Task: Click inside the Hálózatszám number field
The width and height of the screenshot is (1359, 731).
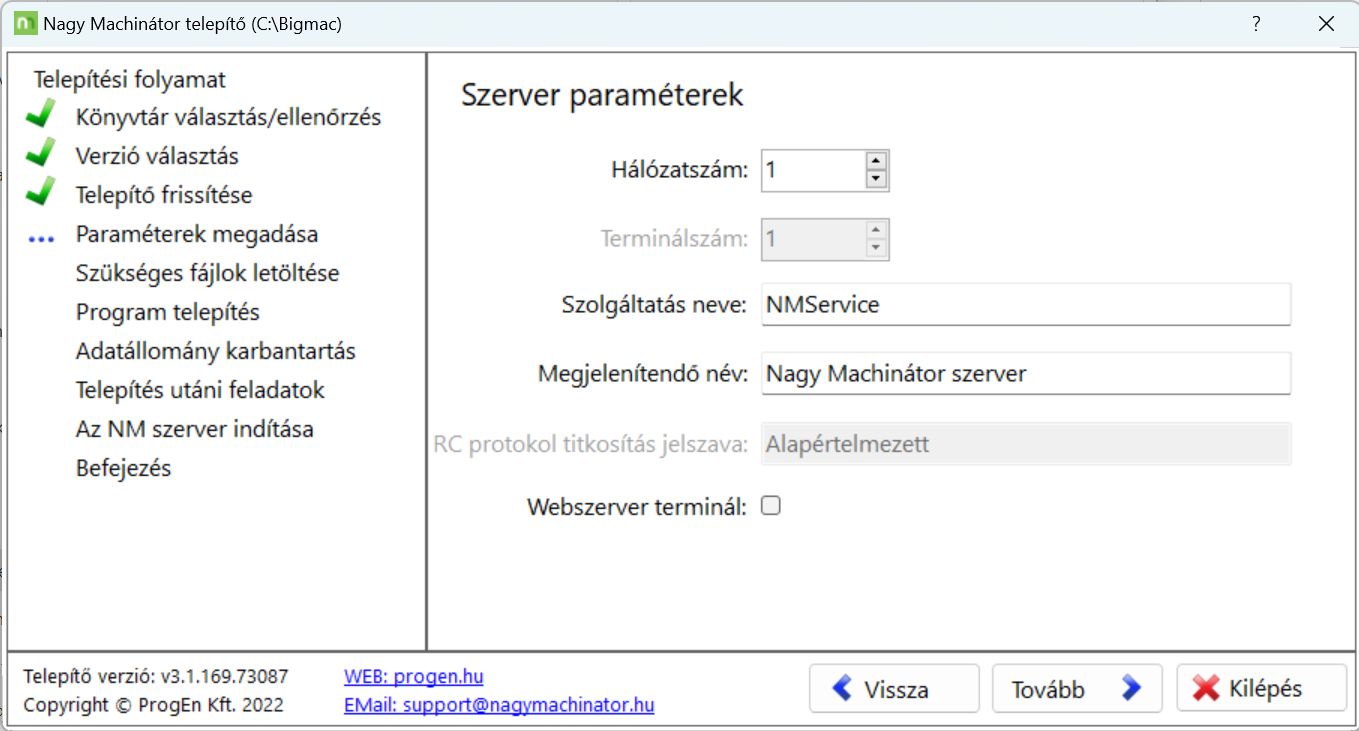Action: tap(810, 171)
